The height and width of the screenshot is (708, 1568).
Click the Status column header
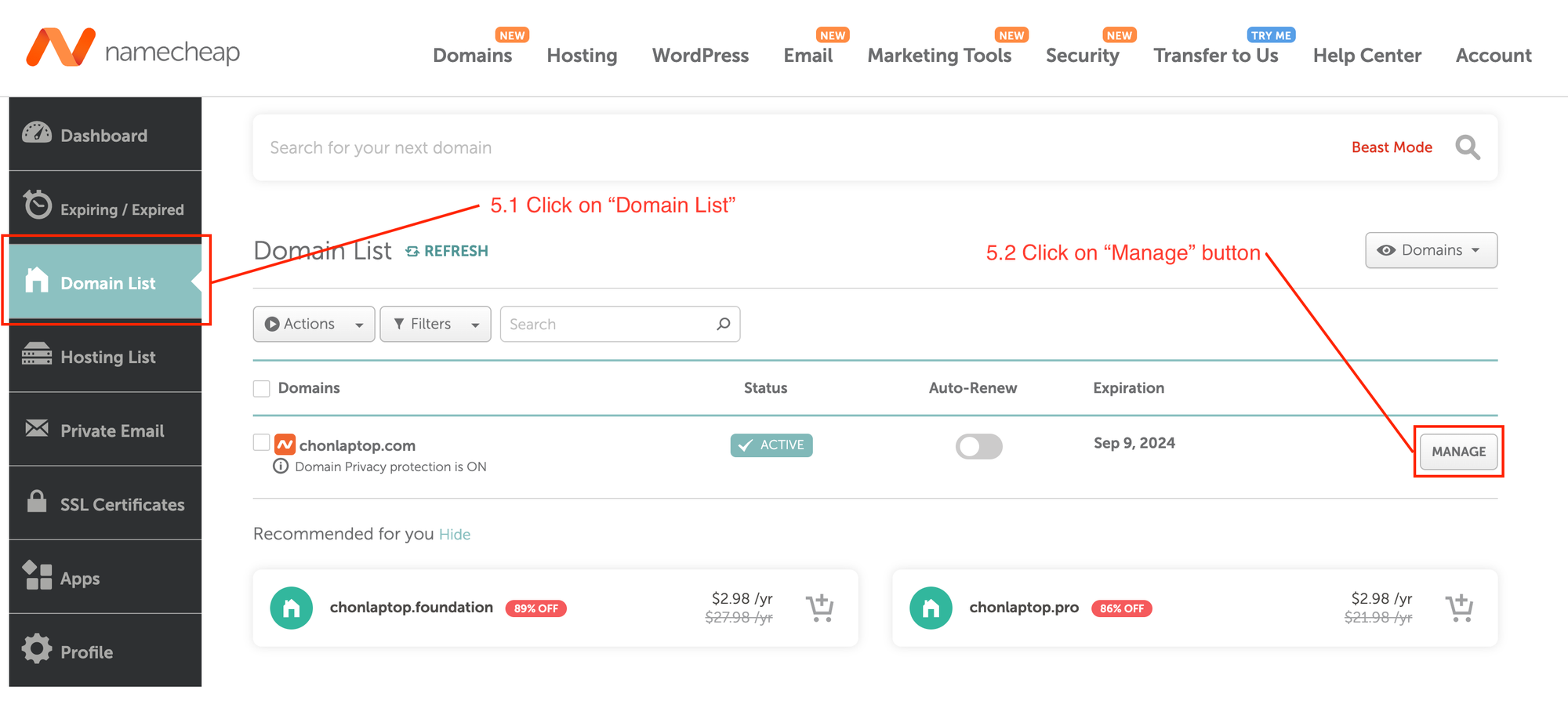pyautogui.click(x=765, y=388)
